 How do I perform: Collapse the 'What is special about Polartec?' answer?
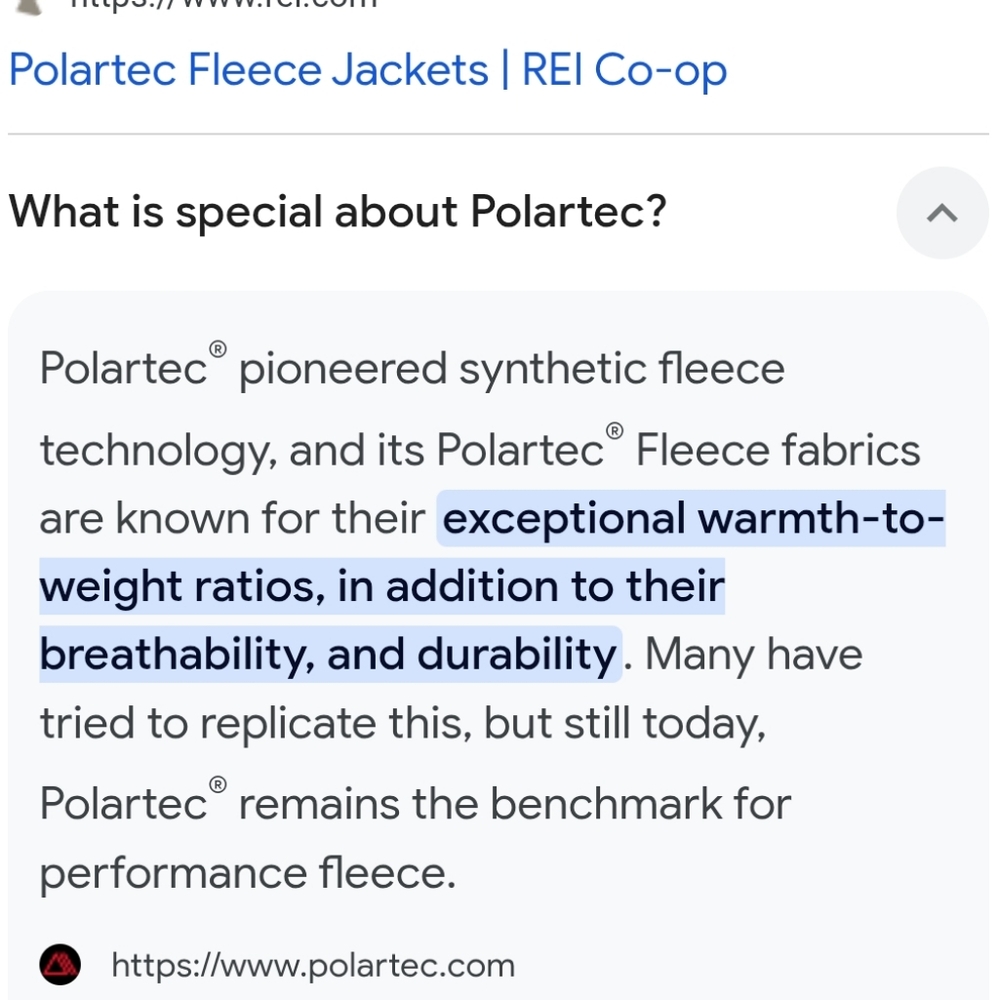coord(942,212)
